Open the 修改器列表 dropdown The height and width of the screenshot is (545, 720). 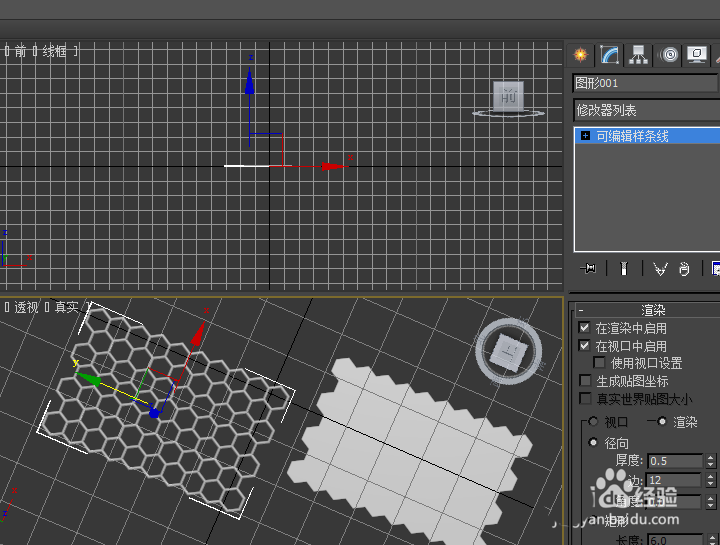[x=646, y=110]
